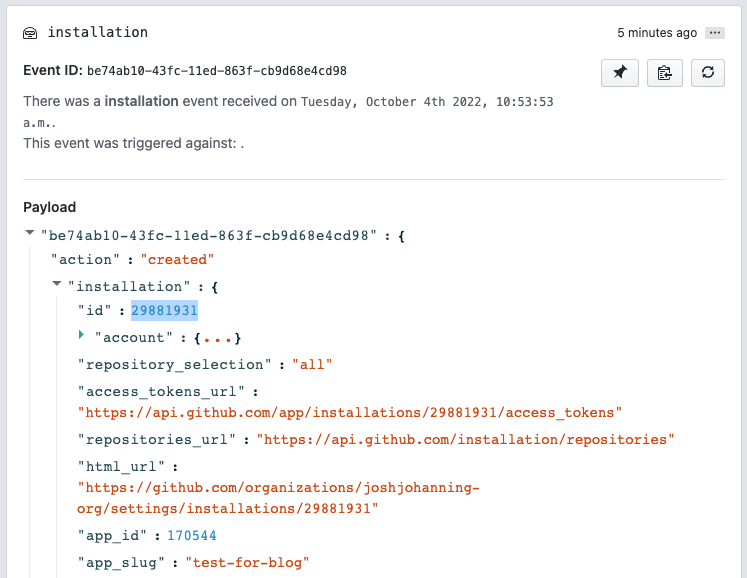Expand the "account" node
This screenshot has width=747, height=578.
tap(83, 337)
